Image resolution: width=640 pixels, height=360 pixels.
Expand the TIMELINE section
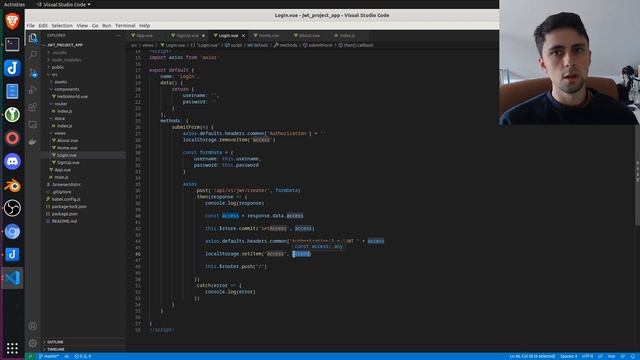pyautogui.click(x=56, y=349)
